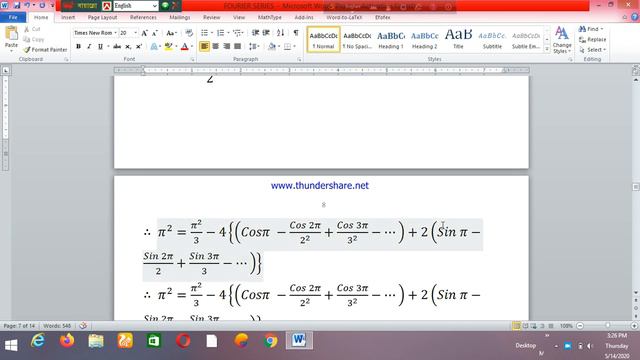Open the Select editing menu
Image resolution: width=640 pixels, height=360 pixels.
point(592,50)
